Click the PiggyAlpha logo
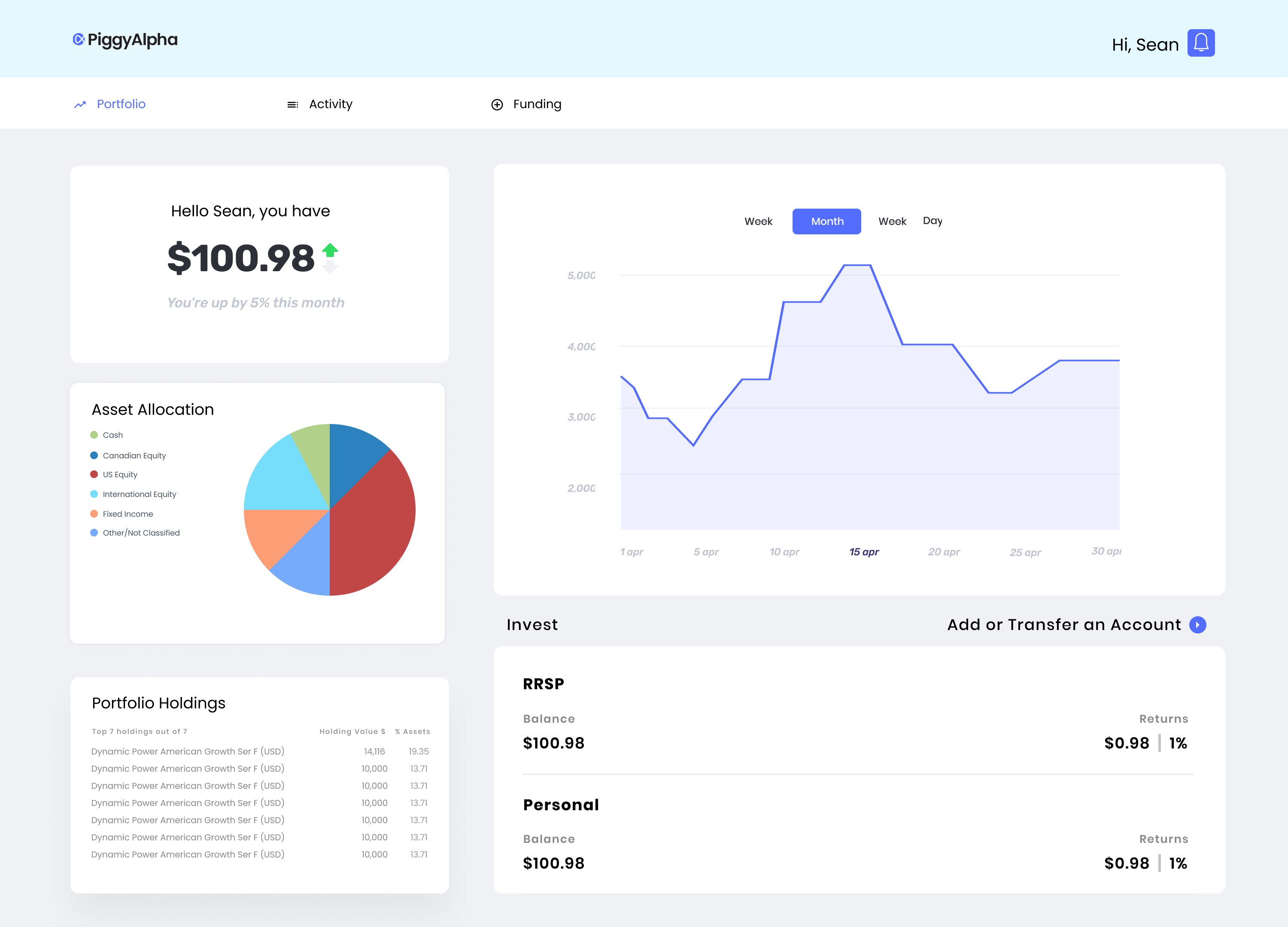Screen dimensions: 1288x927 [x=125, y=40]
